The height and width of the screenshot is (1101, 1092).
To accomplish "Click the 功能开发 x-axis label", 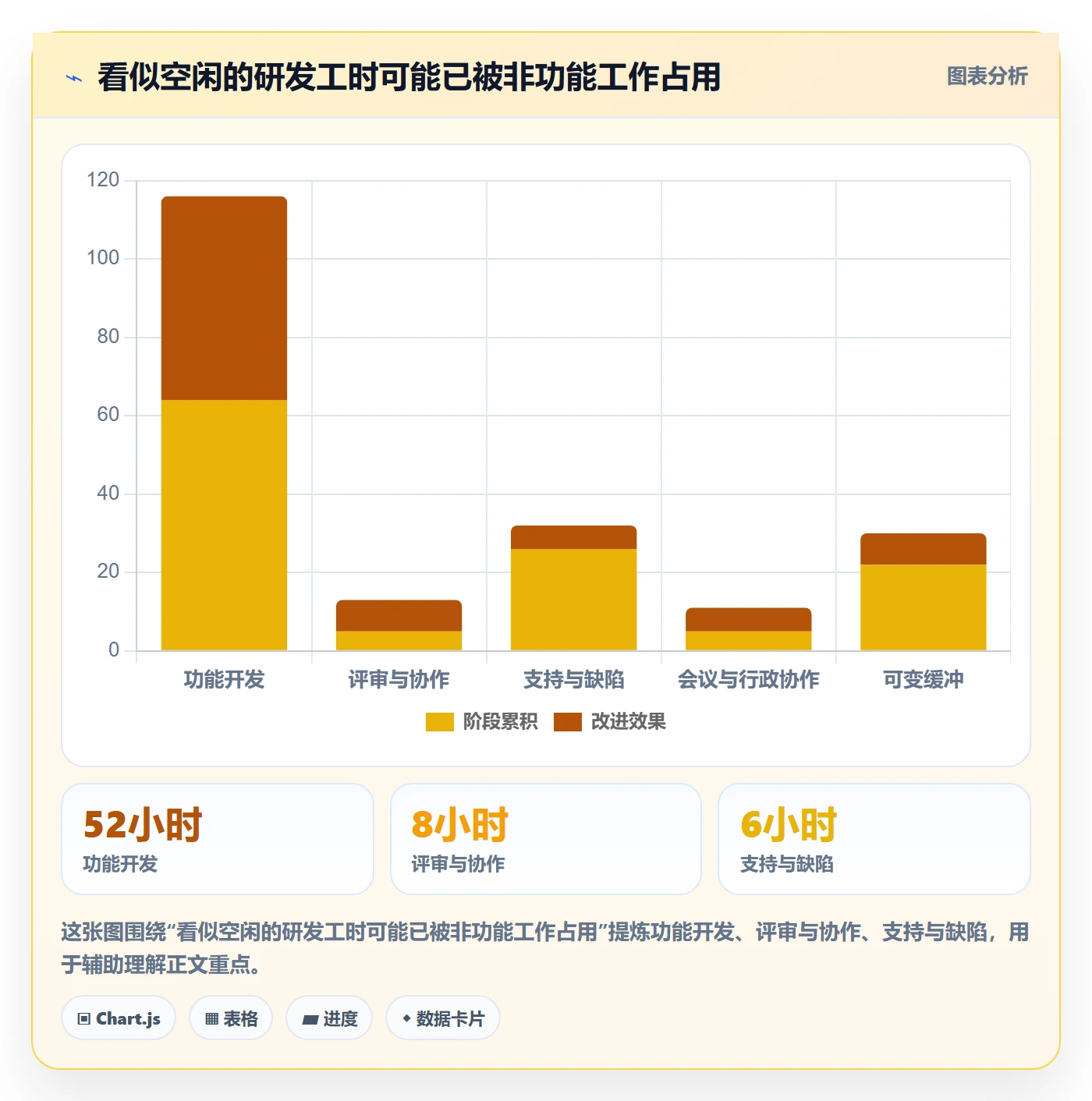I will [x=224, y=680].
